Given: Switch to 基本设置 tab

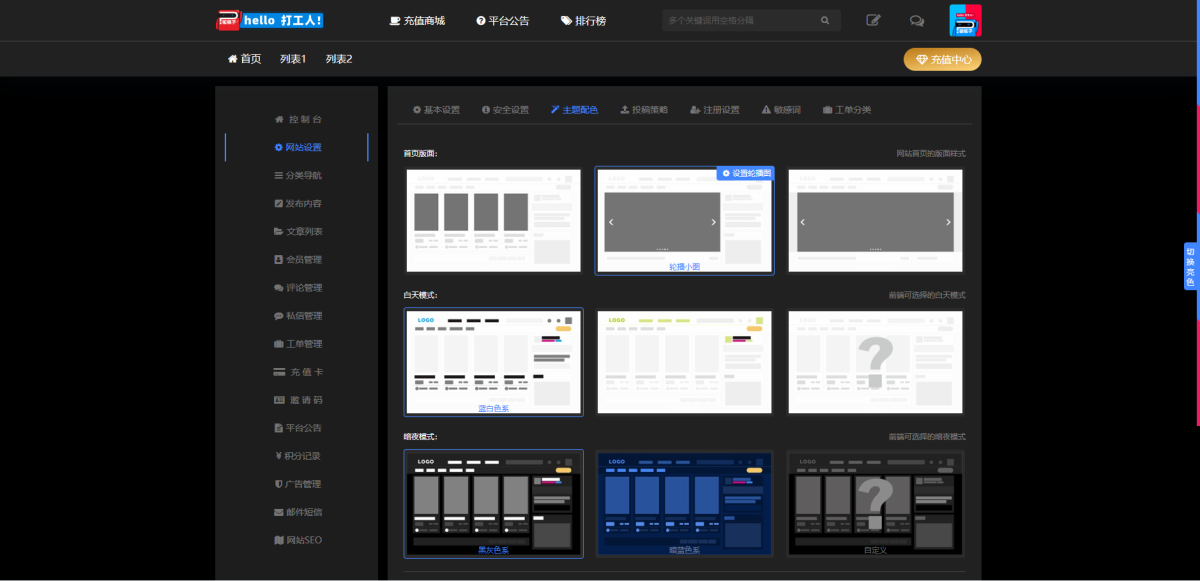Looking at the screenshot, I should pos(436,110).
